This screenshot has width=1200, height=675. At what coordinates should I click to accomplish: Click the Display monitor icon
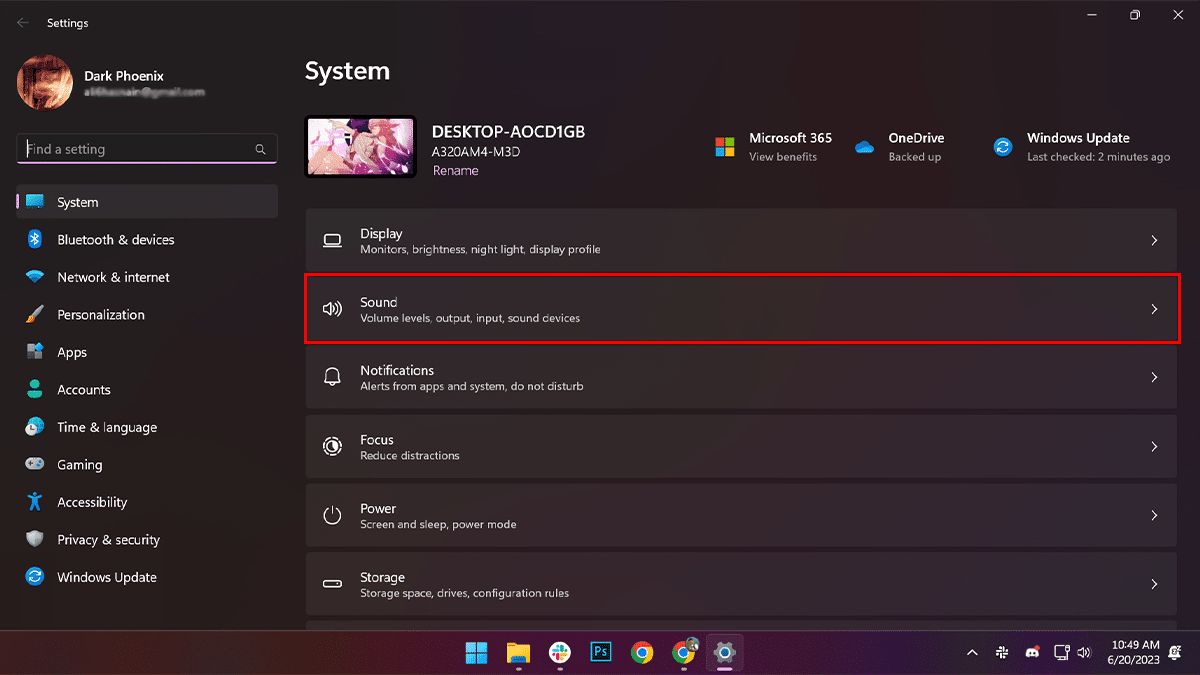point(332,240)
